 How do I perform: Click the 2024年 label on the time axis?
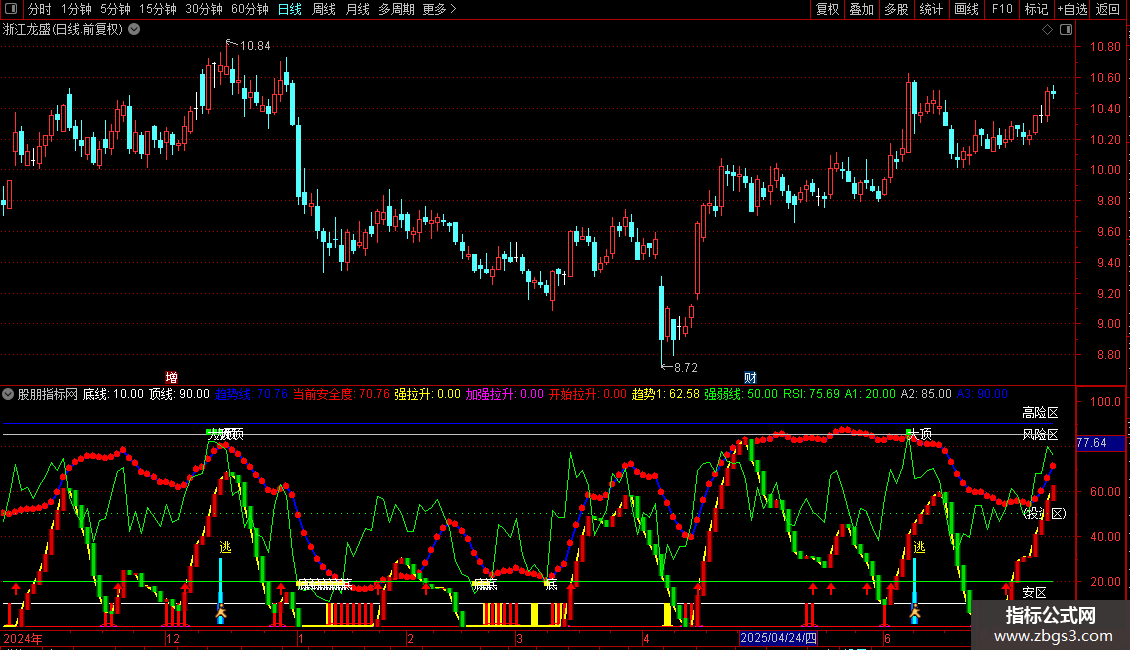pyautogui.click(x=23, y=638)
